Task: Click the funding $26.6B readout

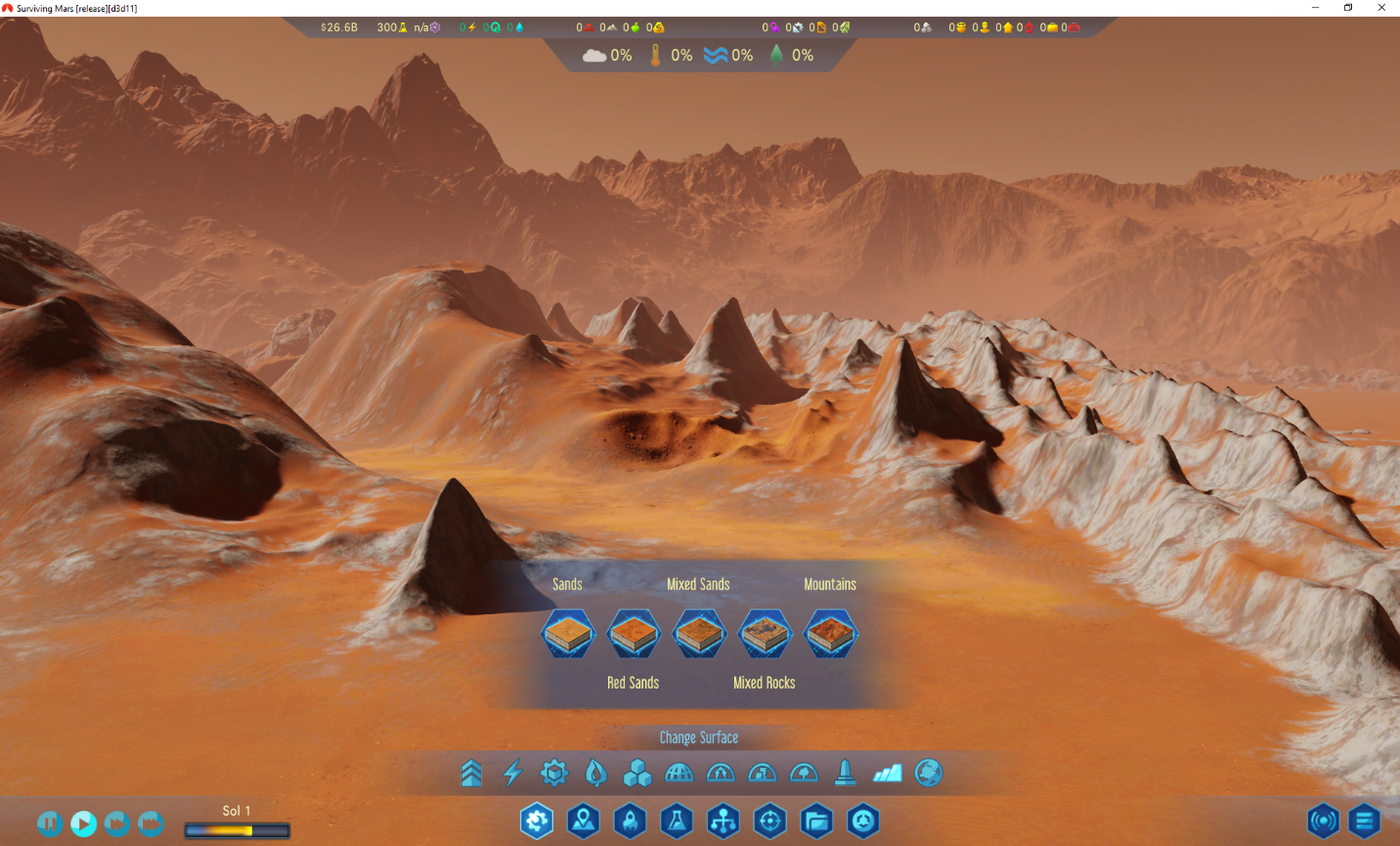Action: point(339,27)
